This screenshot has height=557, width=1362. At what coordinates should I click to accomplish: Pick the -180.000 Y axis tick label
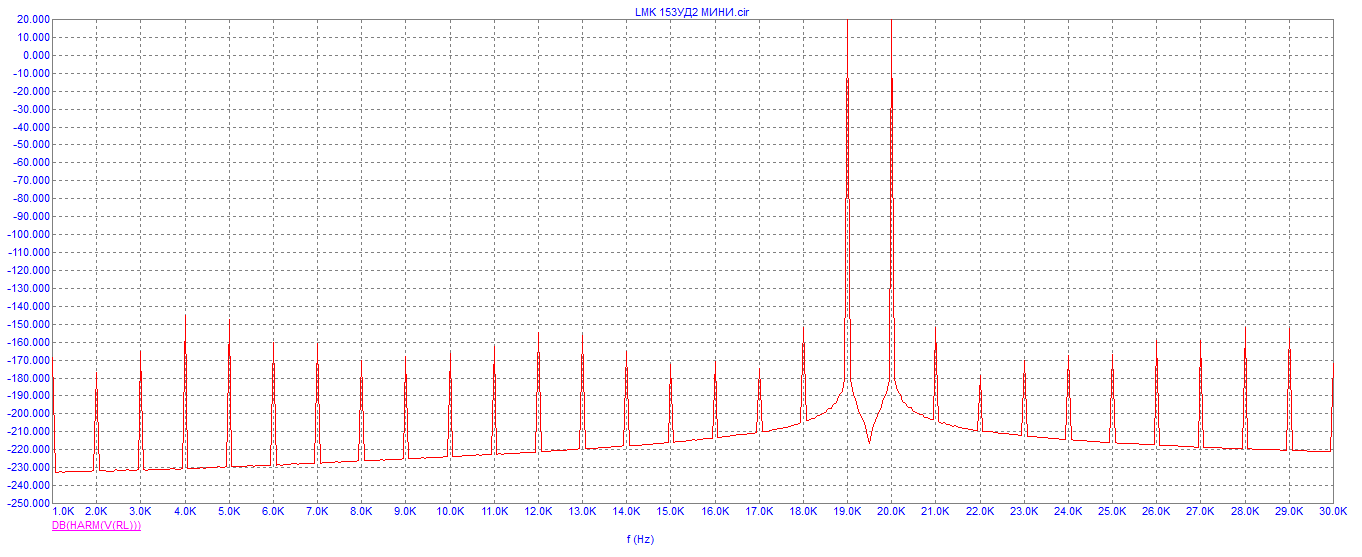29,378
